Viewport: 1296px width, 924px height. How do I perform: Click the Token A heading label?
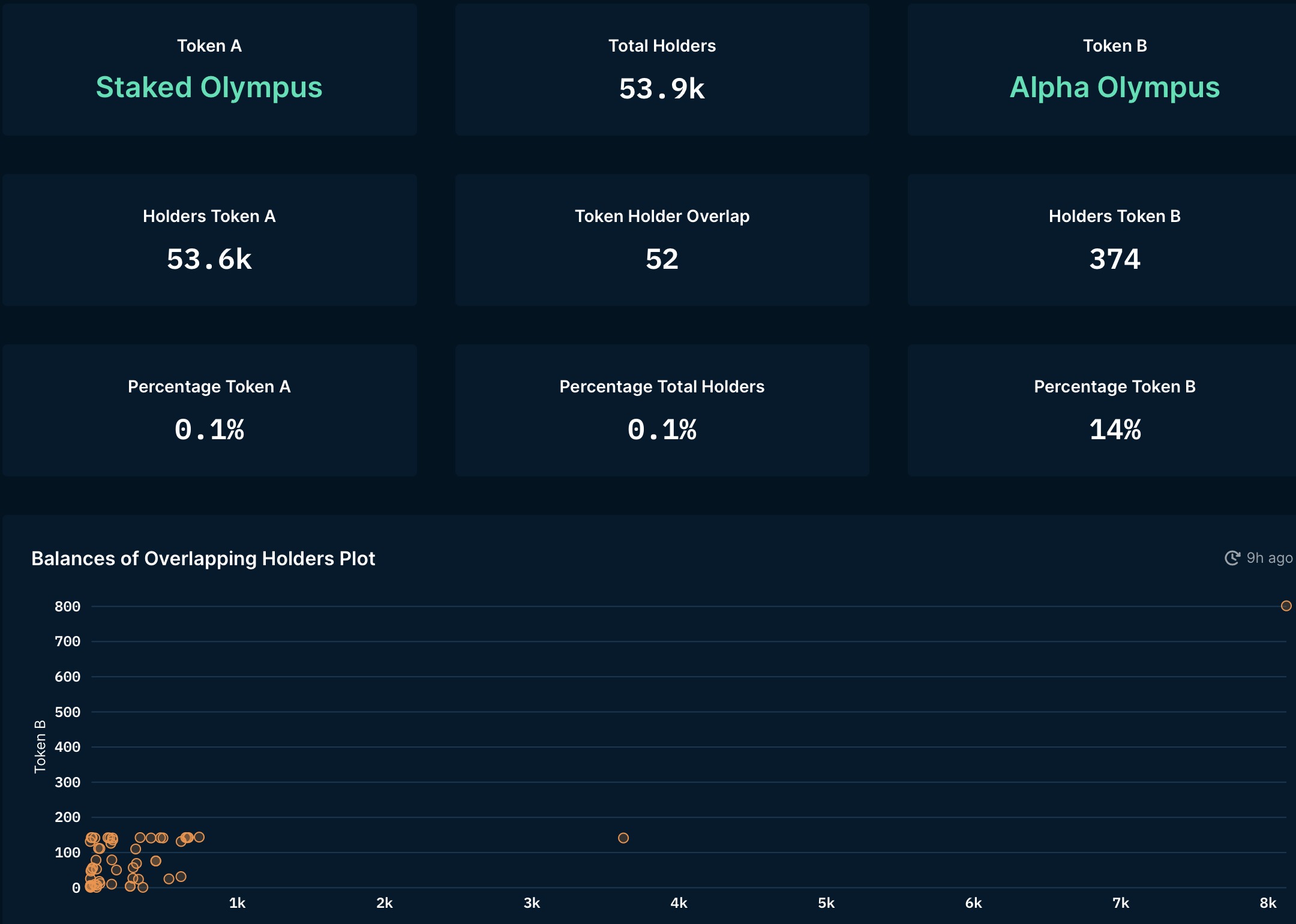click(x=209, y=46)
